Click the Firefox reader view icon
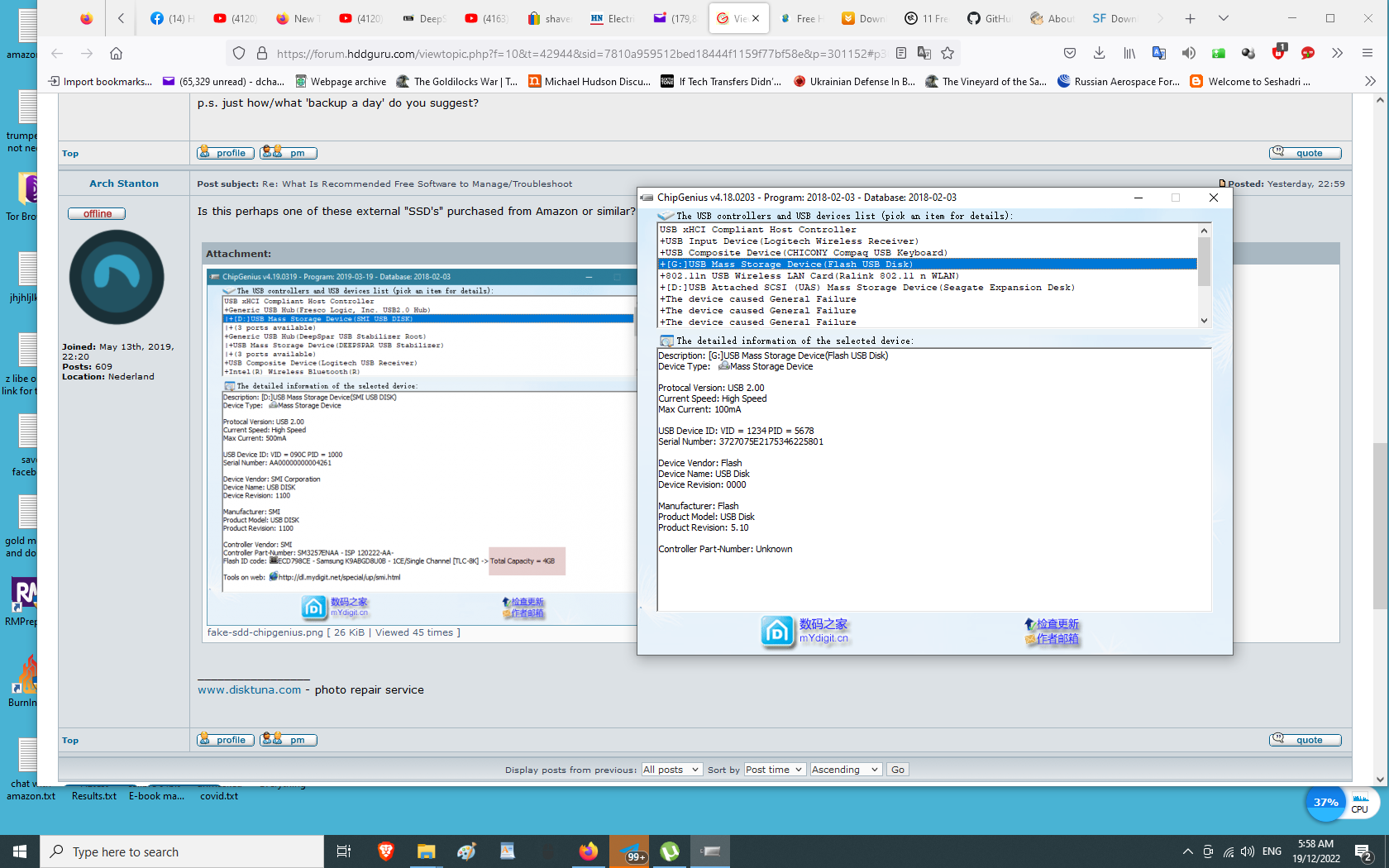The image size is (1389, 868). pyautogui.click(x=901, y=54)
